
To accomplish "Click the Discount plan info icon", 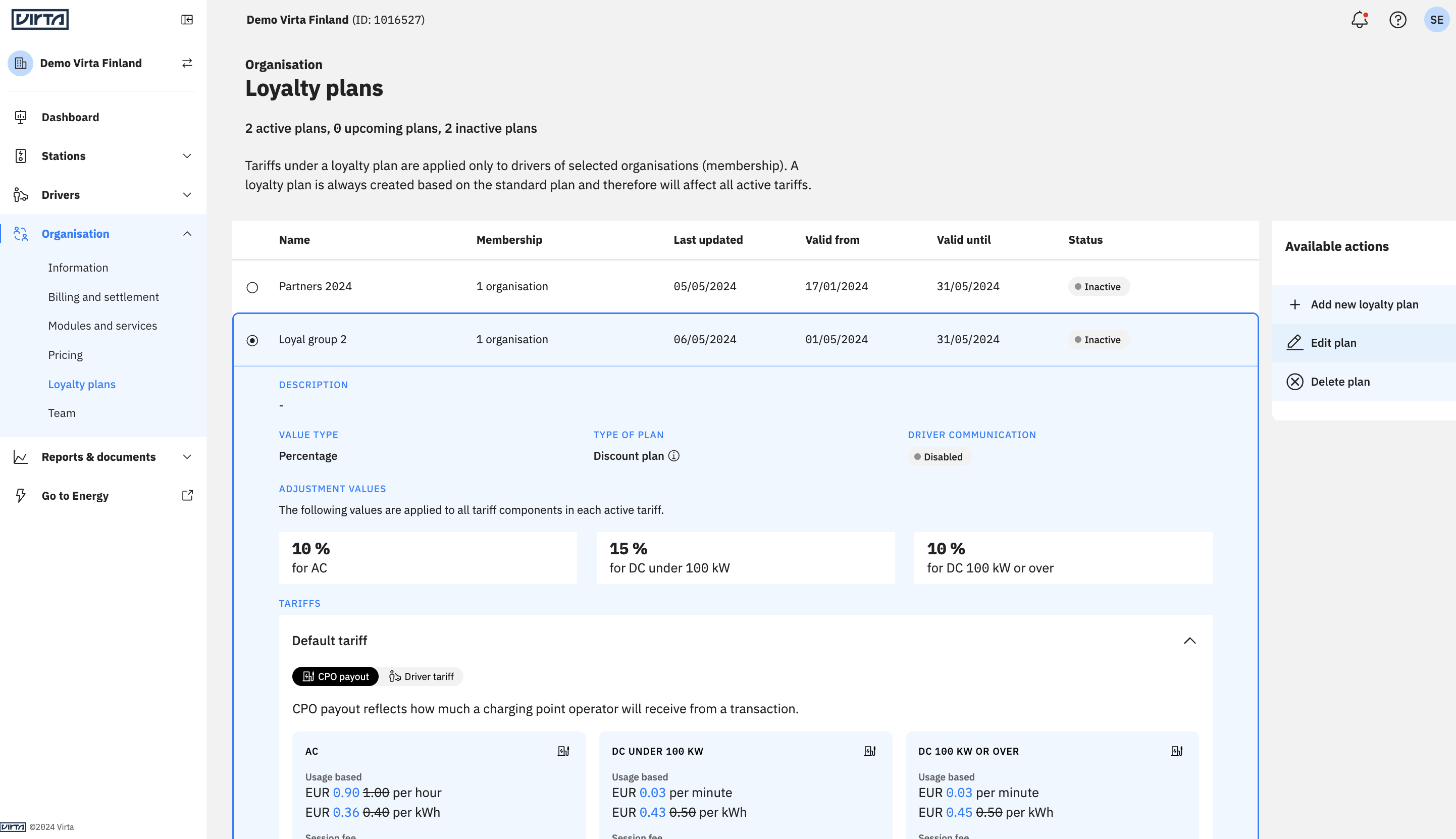I will (x=673, y=456).
